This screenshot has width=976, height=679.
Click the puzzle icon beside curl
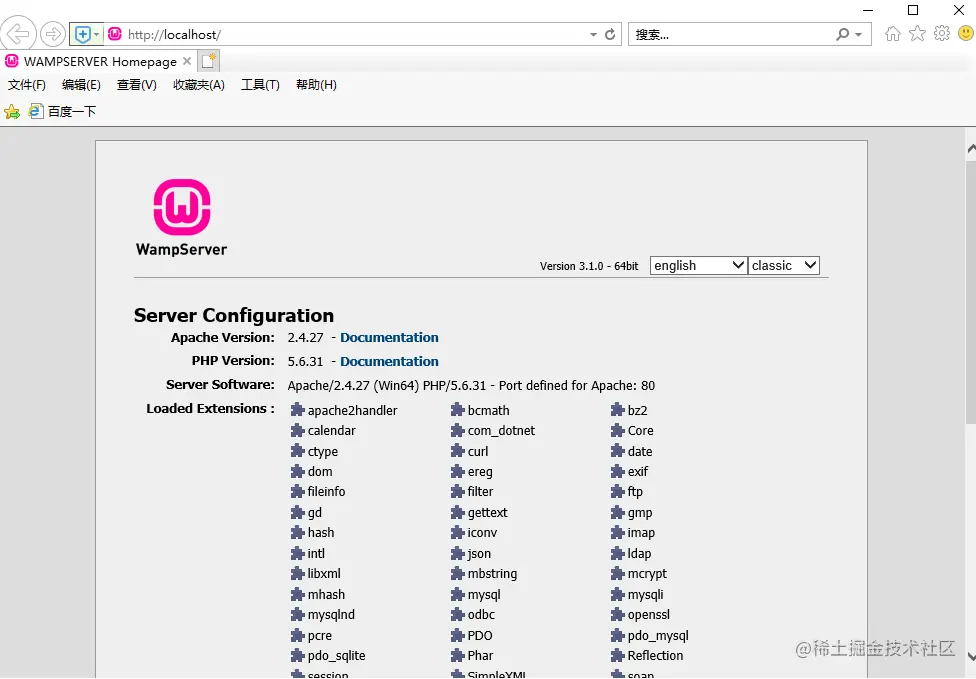point(458,451)
